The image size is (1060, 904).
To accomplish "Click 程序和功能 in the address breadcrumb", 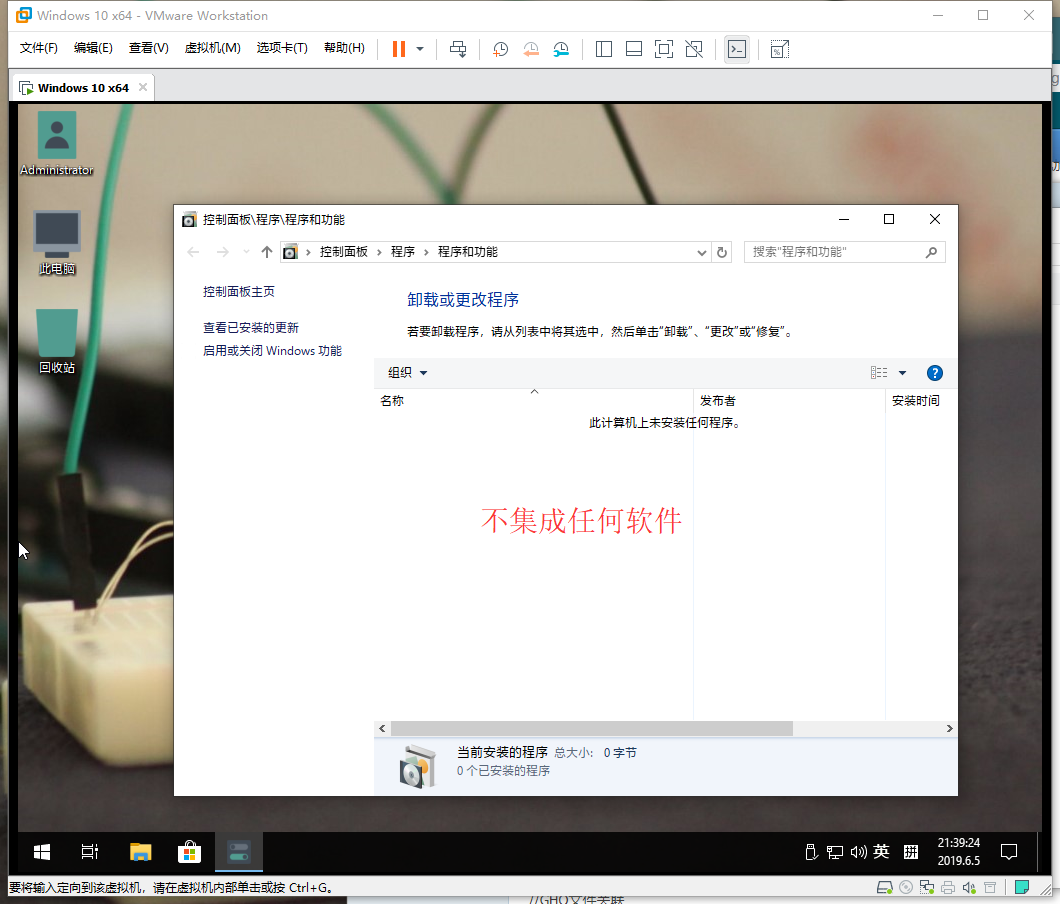I will coord(468,252).
